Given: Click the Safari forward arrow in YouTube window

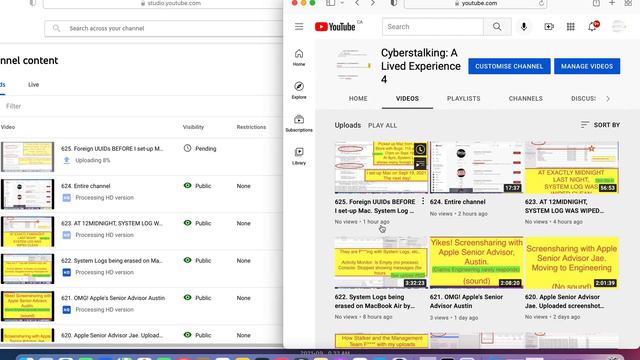Looking at the screenshot, I should pos(372,3).
